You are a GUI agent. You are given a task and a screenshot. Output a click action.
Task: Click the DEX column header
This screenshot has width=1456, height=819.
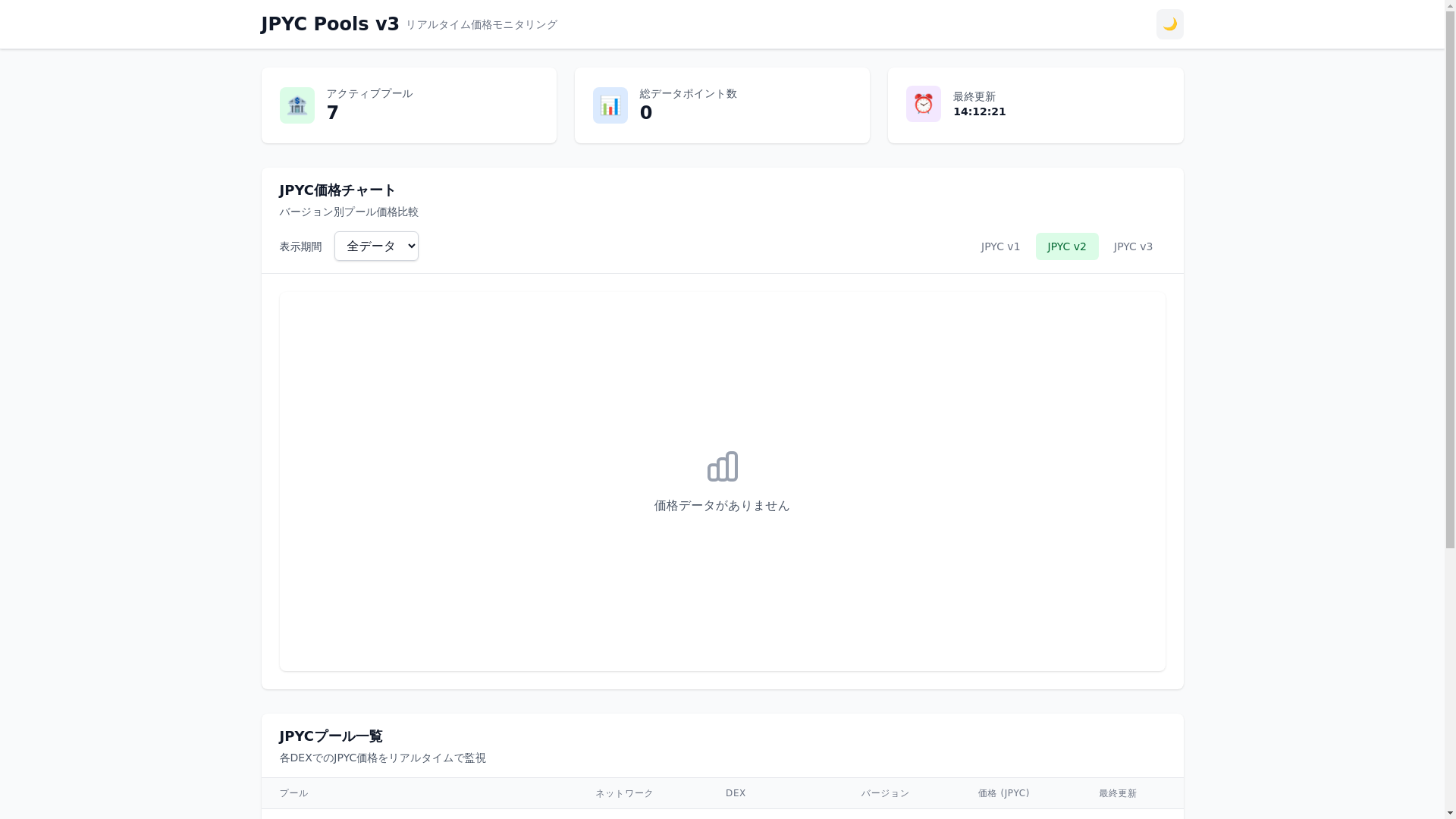pos(736,793)
